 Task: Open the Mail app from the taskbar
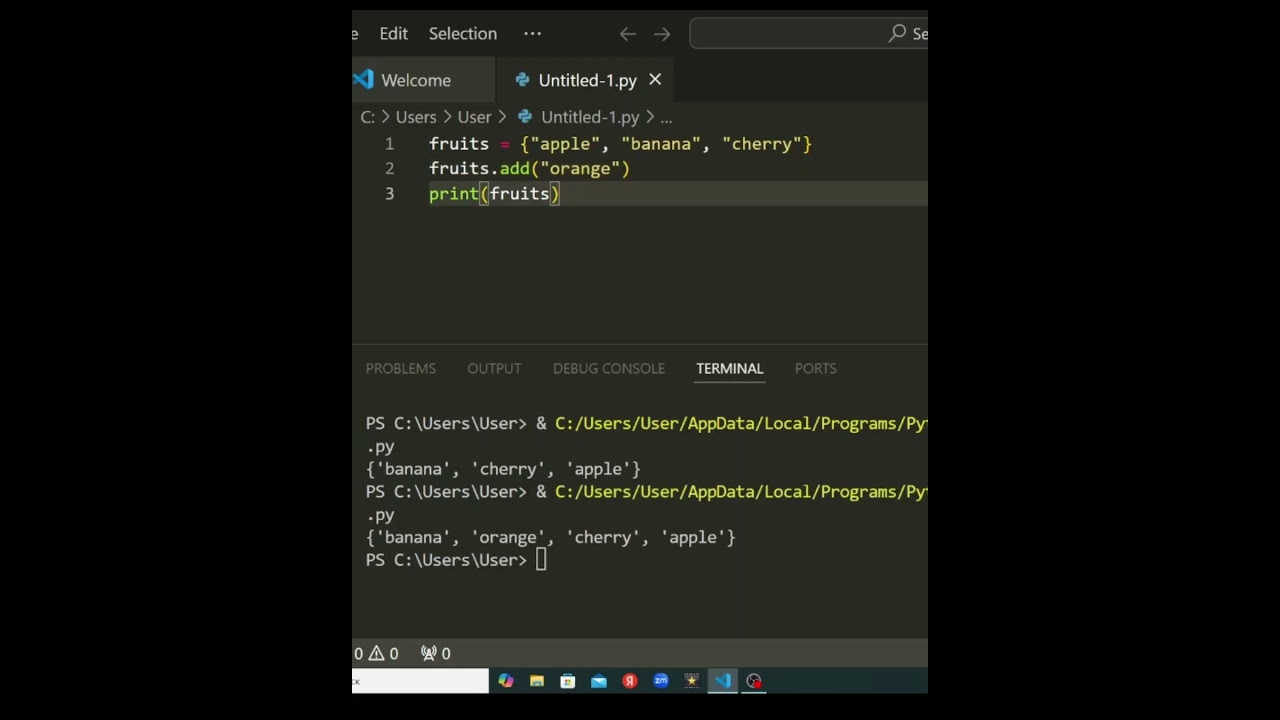point(599,681)
